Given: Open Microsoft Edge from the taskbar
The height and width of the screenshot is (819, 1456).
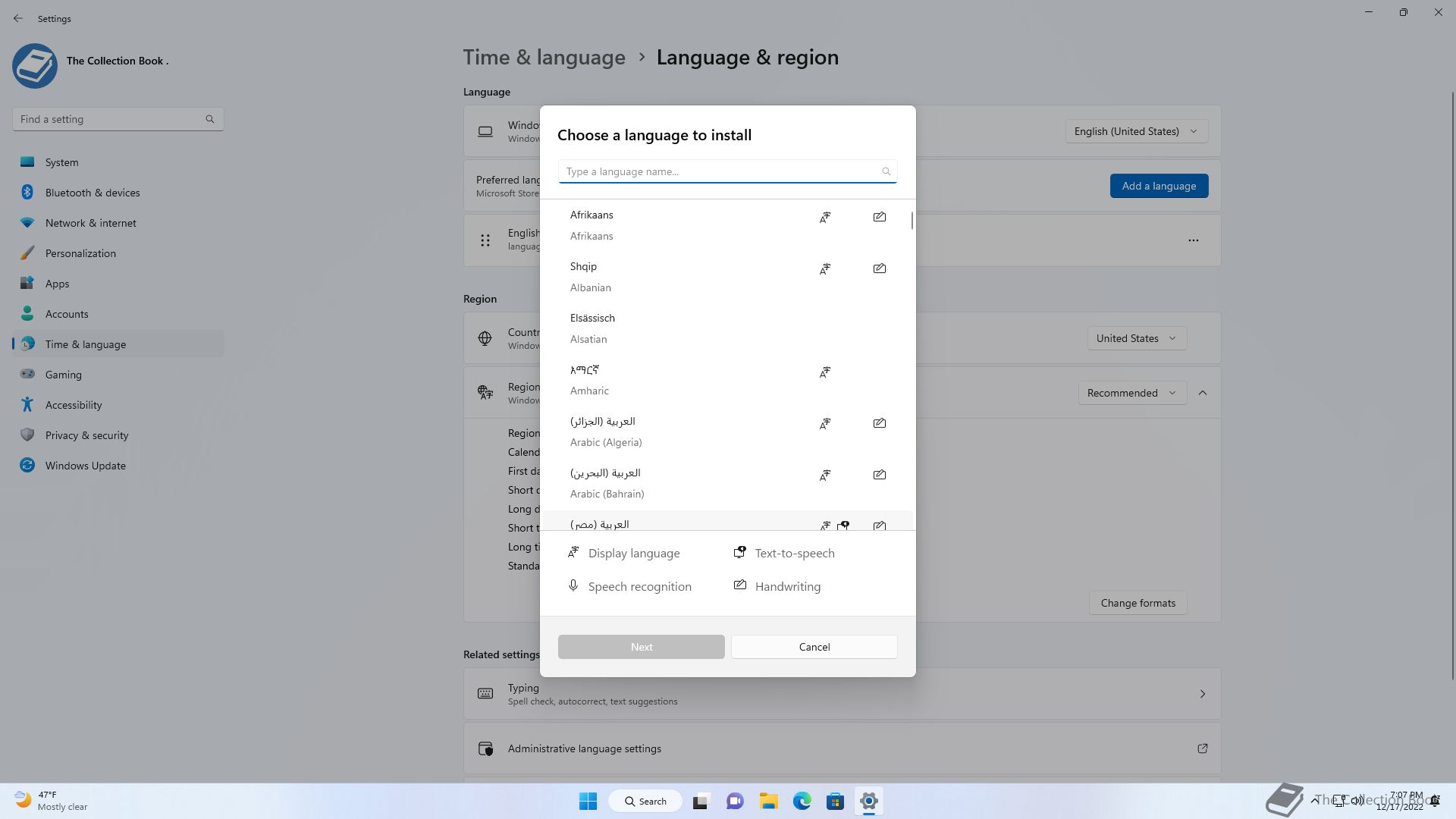Looking at the screenshot, I should tap(802, 801).
